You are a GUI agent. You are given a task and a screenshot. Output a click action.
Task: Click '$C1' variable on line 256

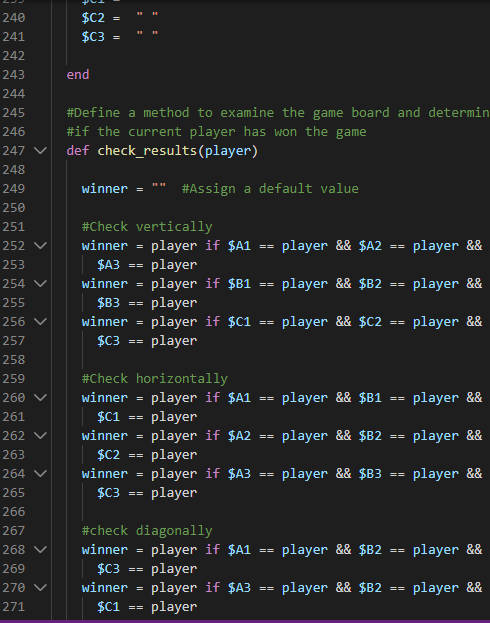point(239,321)
